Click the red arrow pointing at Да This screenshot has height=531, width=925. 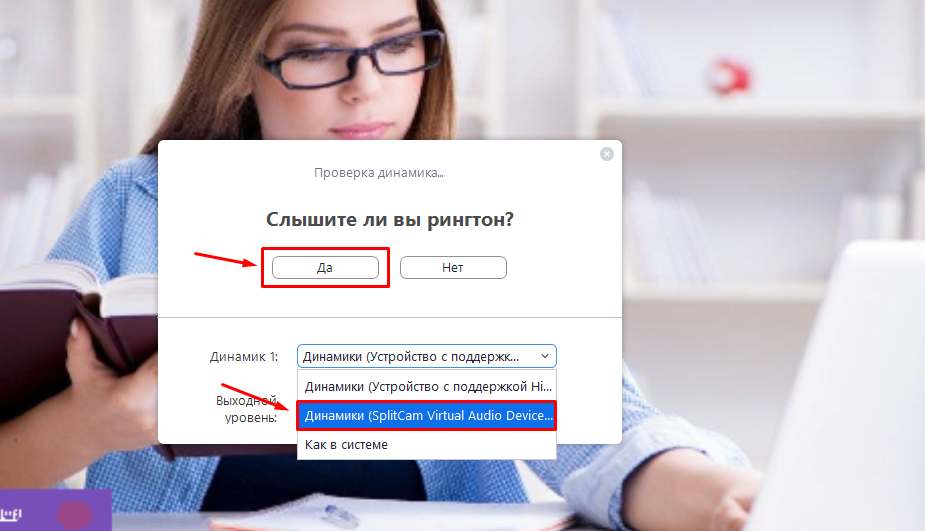225,260
